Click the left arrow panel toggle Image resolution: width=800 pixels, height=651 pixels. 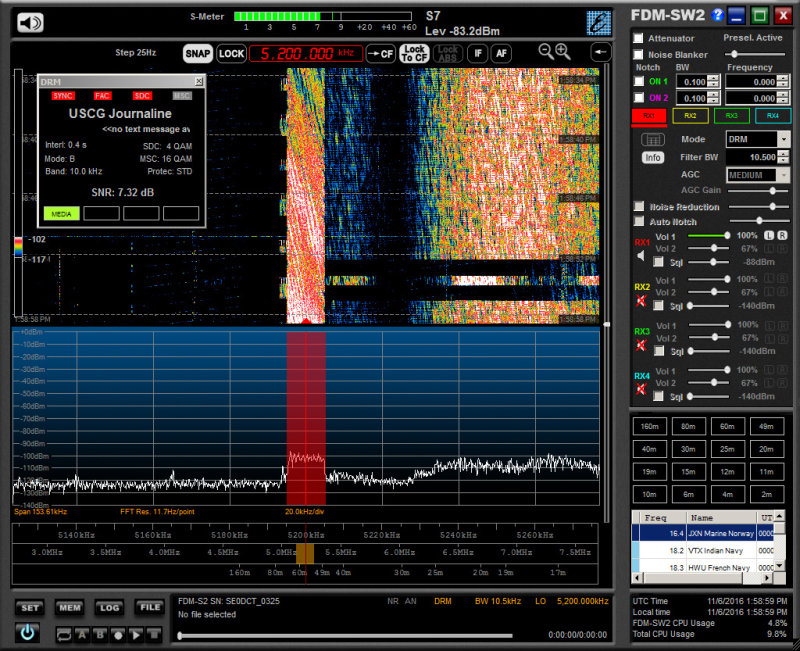coord(601,52)
